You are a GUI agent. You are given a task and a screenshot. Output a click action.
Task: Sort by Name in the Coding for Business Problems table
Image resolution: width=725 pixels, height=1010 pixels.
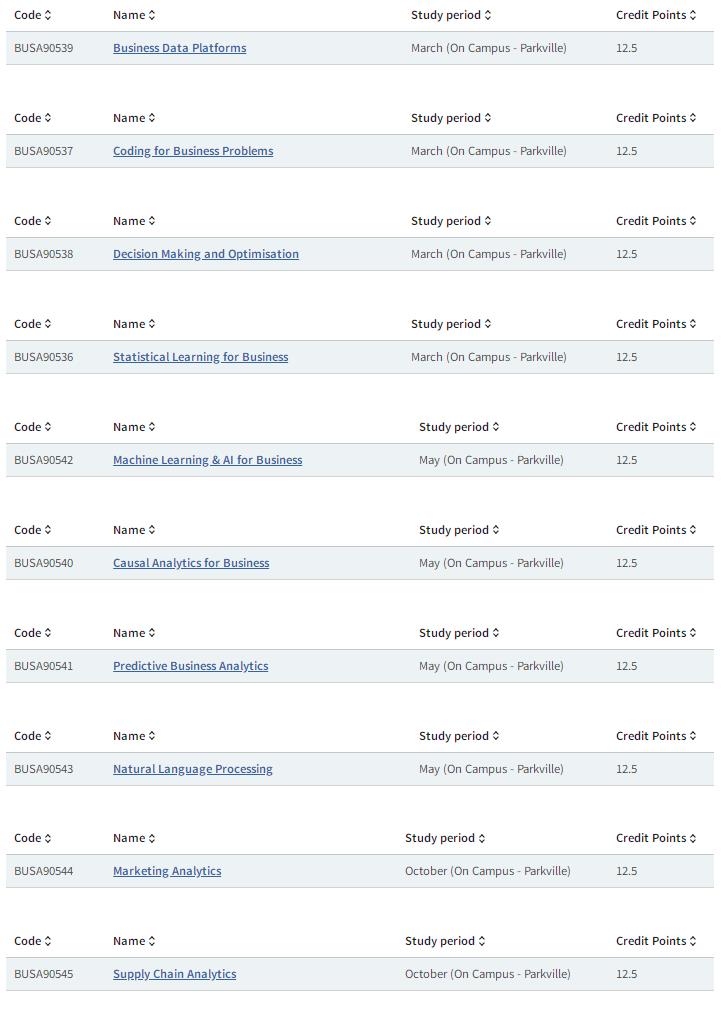134,118
